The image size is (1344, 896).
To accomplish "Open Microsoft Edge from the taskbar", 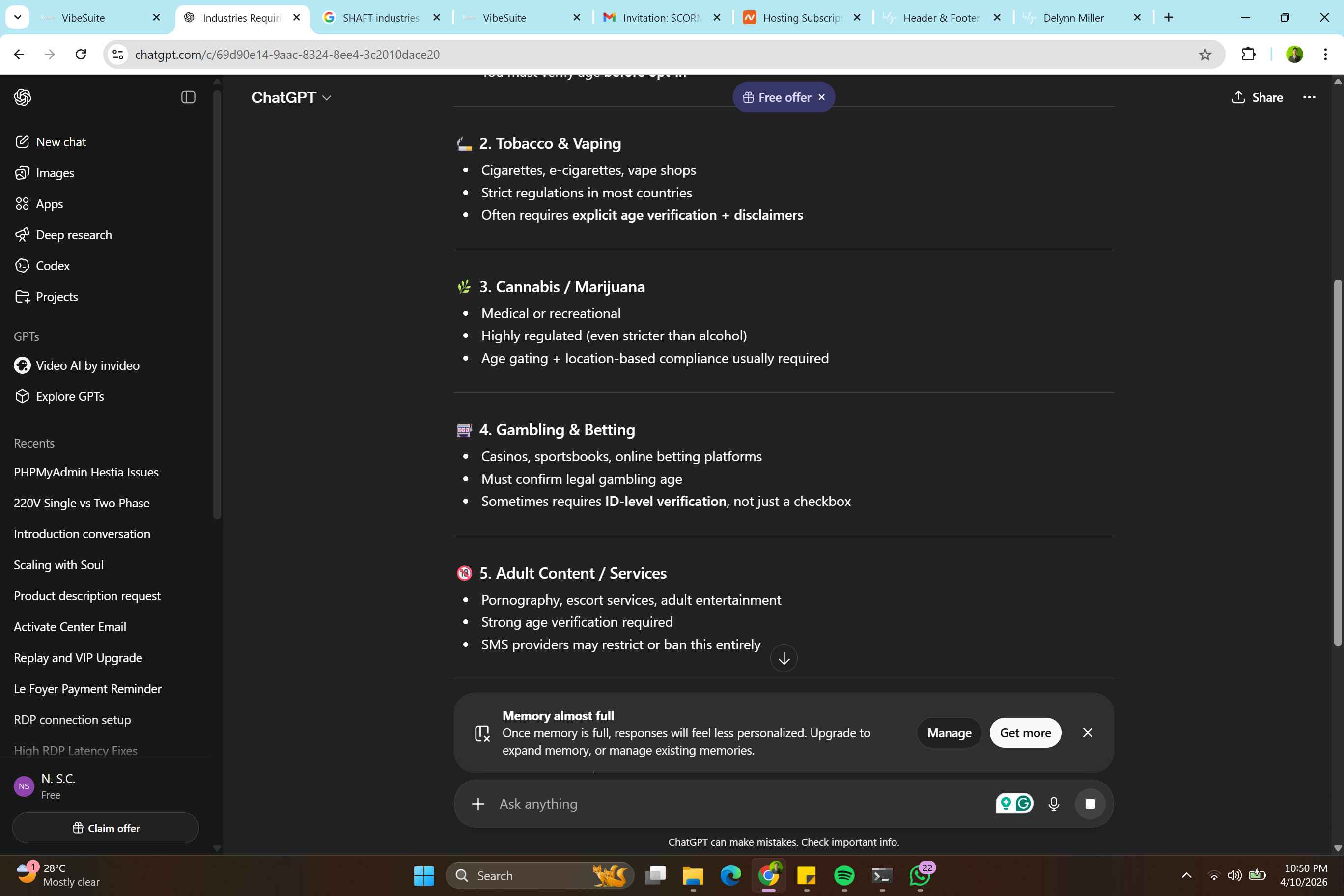I will tap(730, 875).
